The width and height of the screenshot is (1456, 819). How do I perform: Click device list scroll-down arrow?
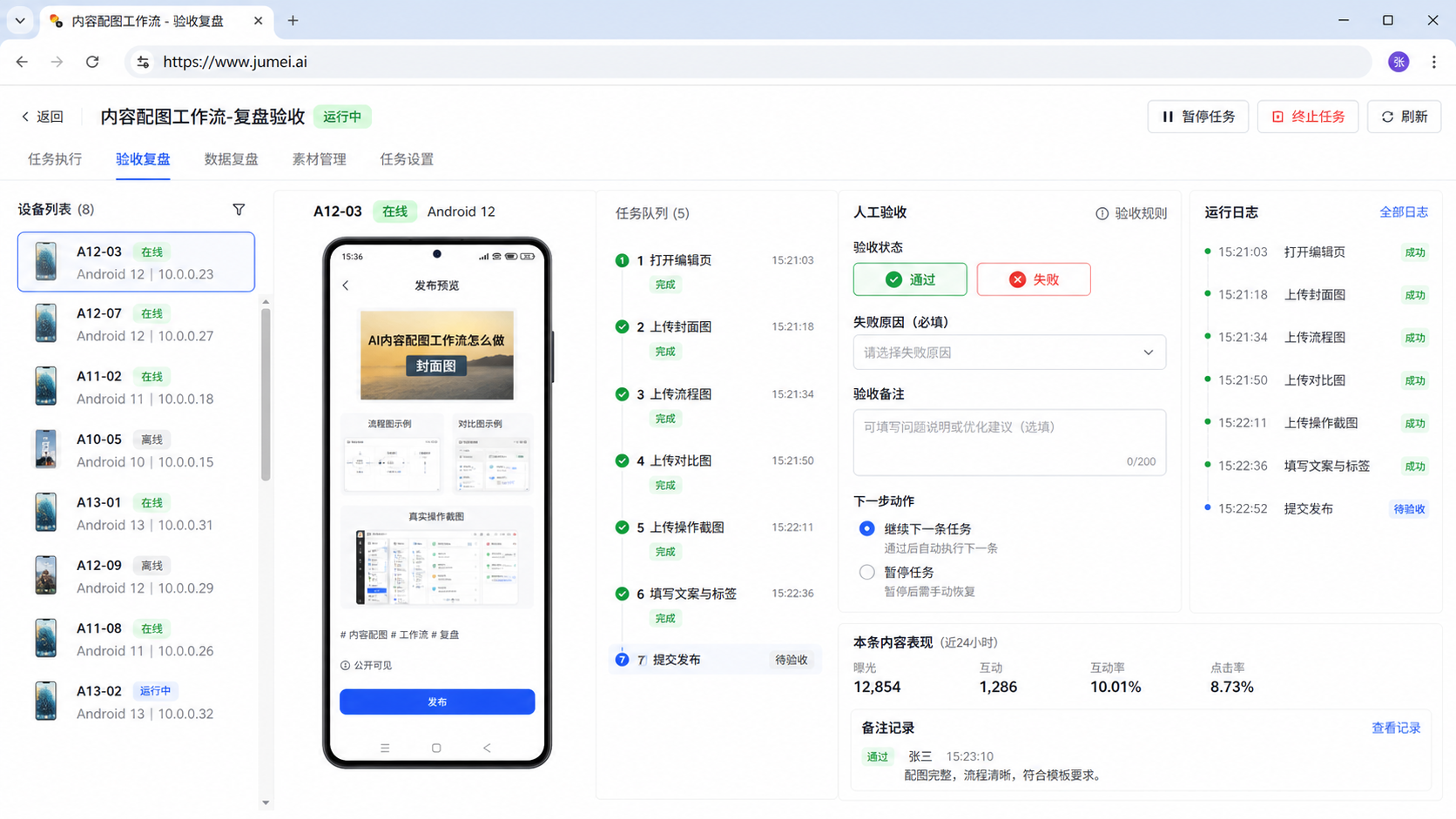click(266, 802)
